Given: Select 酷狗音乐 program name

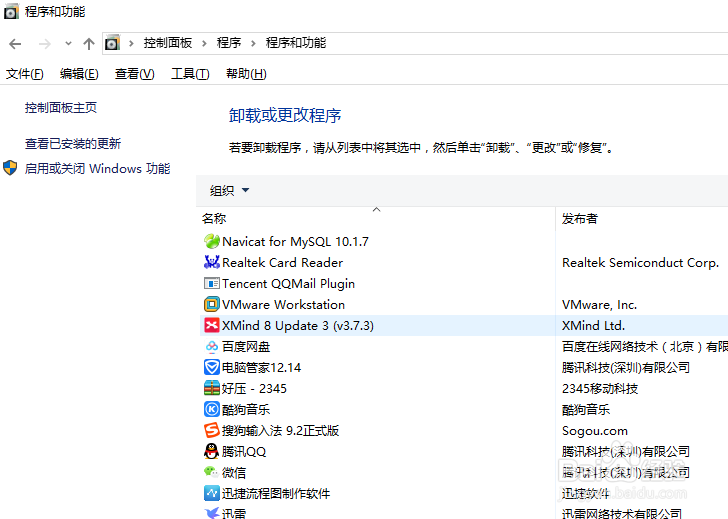Looking at the screenshot, I should pos(246,409).
